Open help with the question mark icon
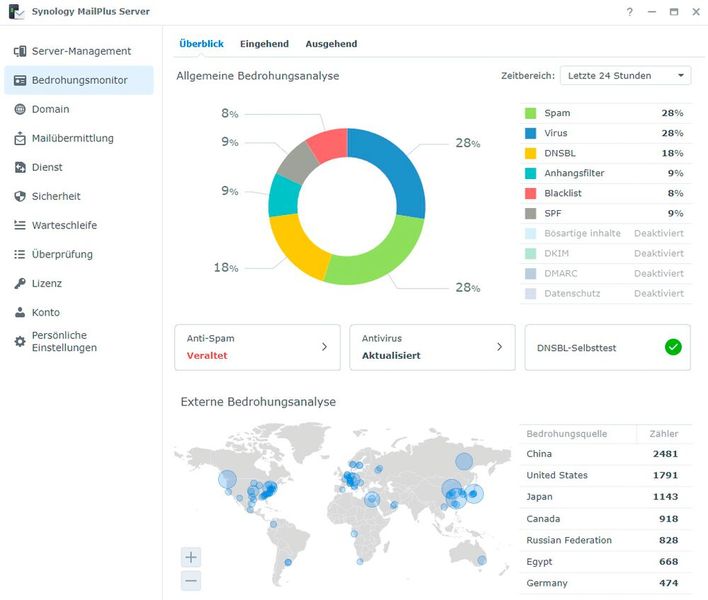Image resolution: width=708 pixels, height=600 pixels. (x=629, y=12)
